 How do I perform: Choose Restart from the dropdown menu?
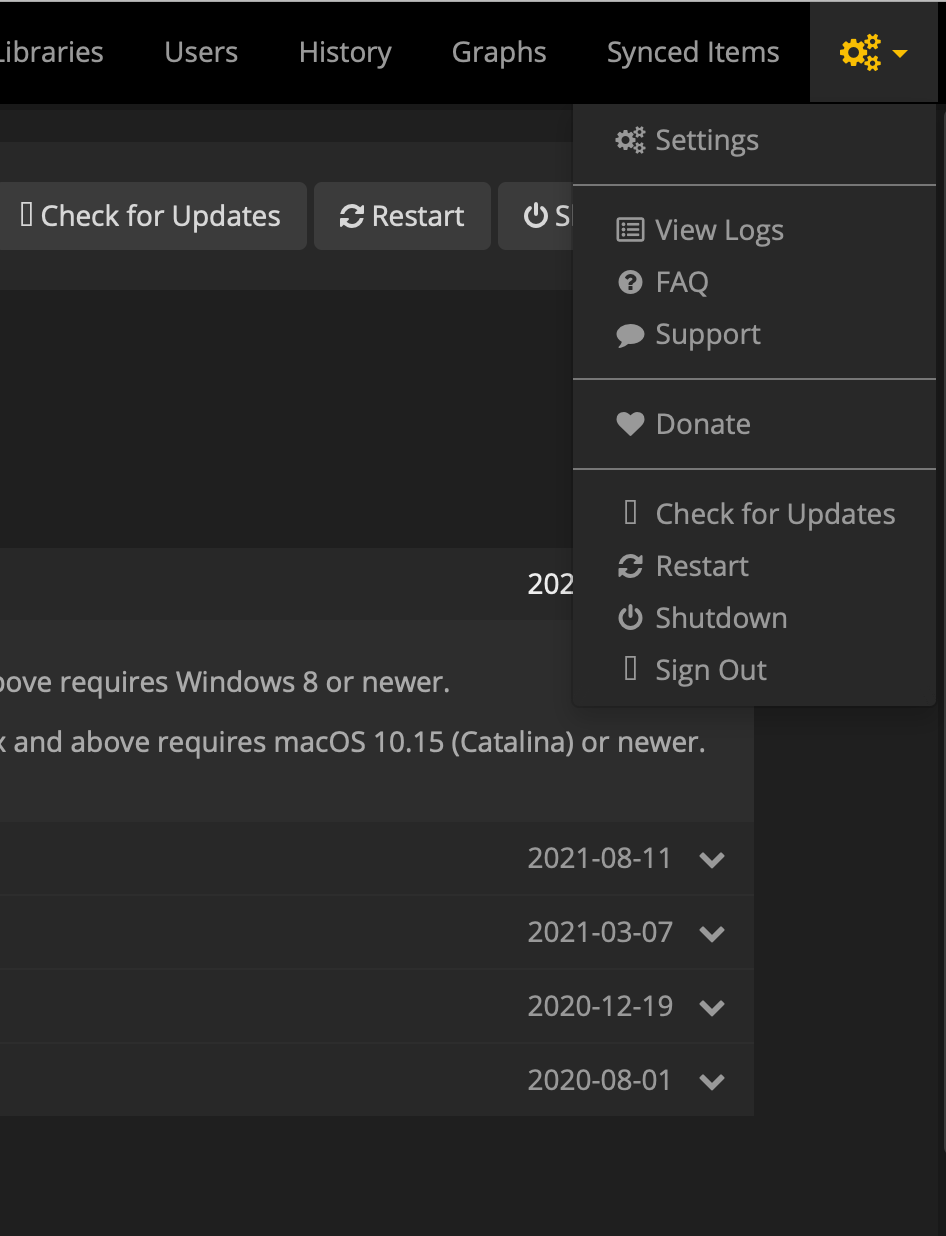pos(755,566)
